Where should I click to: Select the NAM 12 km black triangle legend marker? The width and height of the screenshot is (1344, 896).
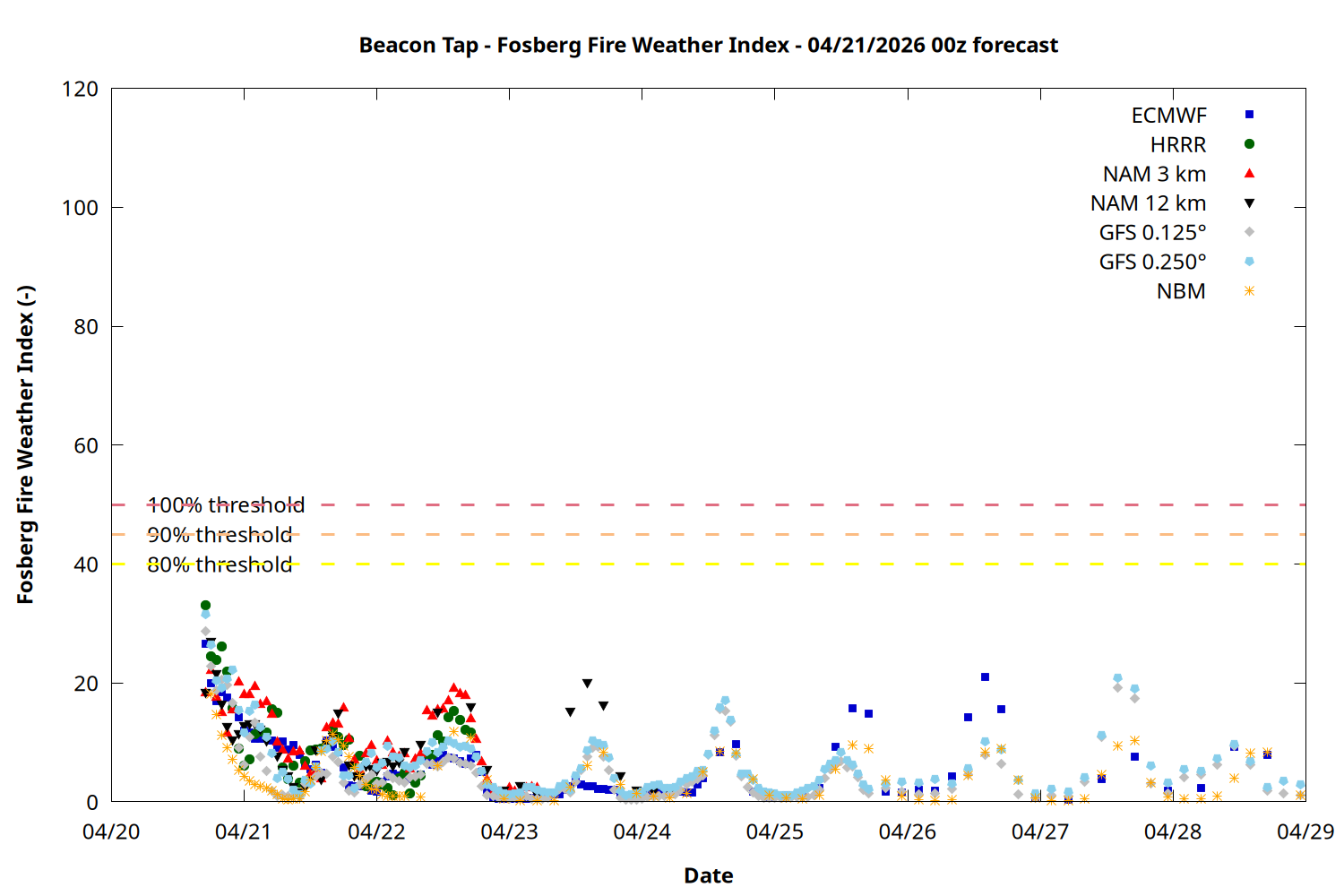pyautogui.click(x=1249, y=203)
